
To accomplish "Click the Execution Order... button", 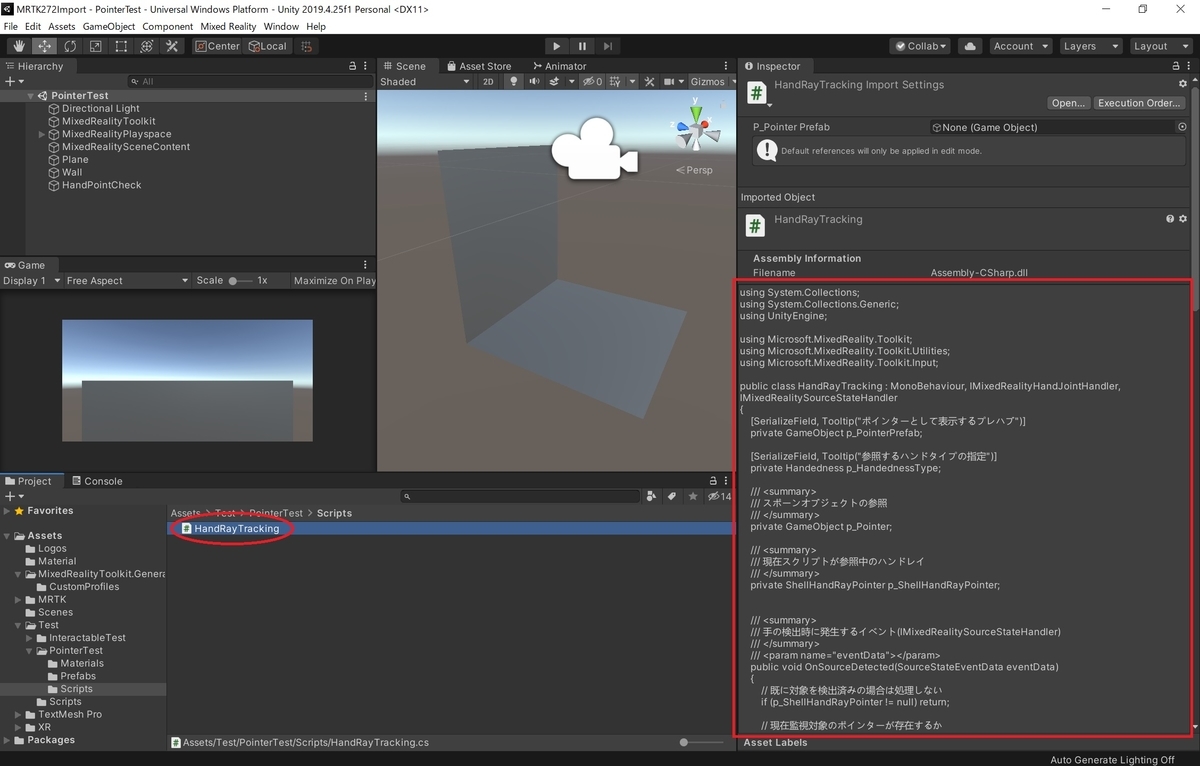I will (x=1139, y=103).
